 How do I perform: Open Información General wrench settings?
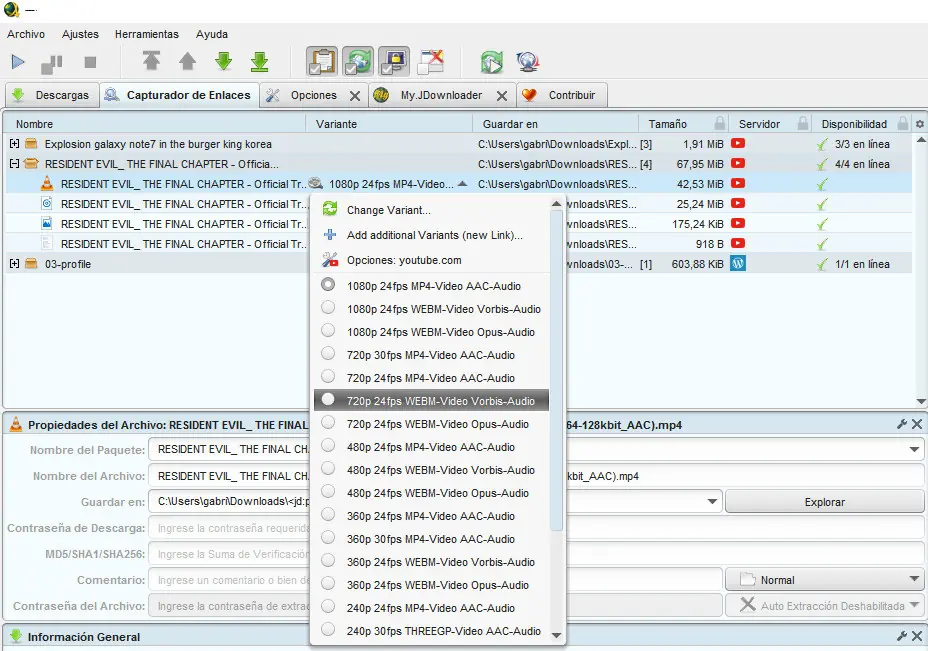tap(902, 636)
